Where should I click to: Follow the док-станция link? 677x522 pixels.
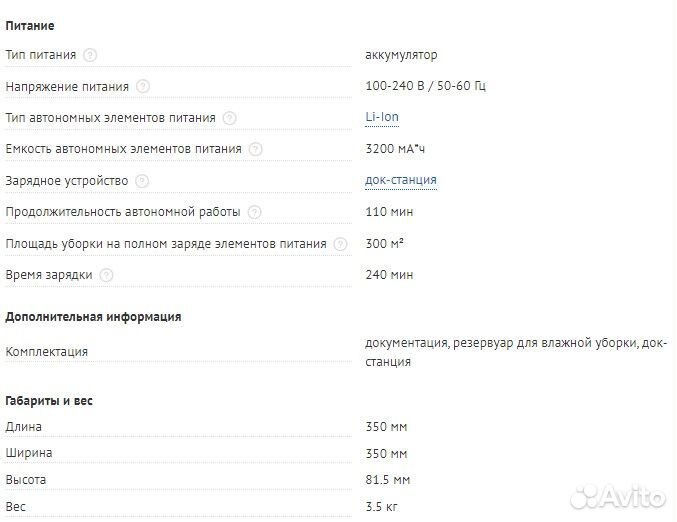pos(401,180)
